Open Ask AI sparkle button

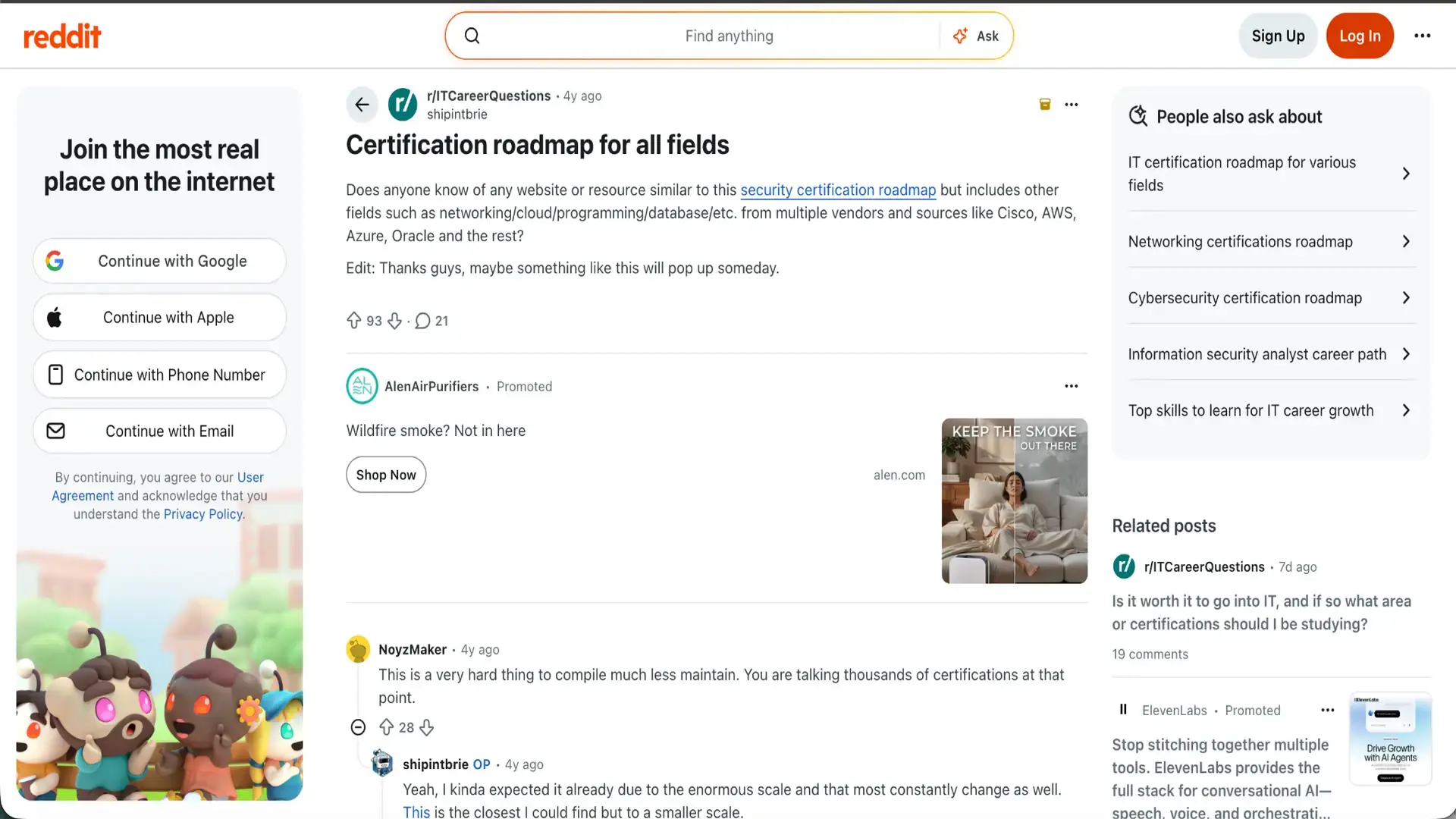(x=976, y=36)
